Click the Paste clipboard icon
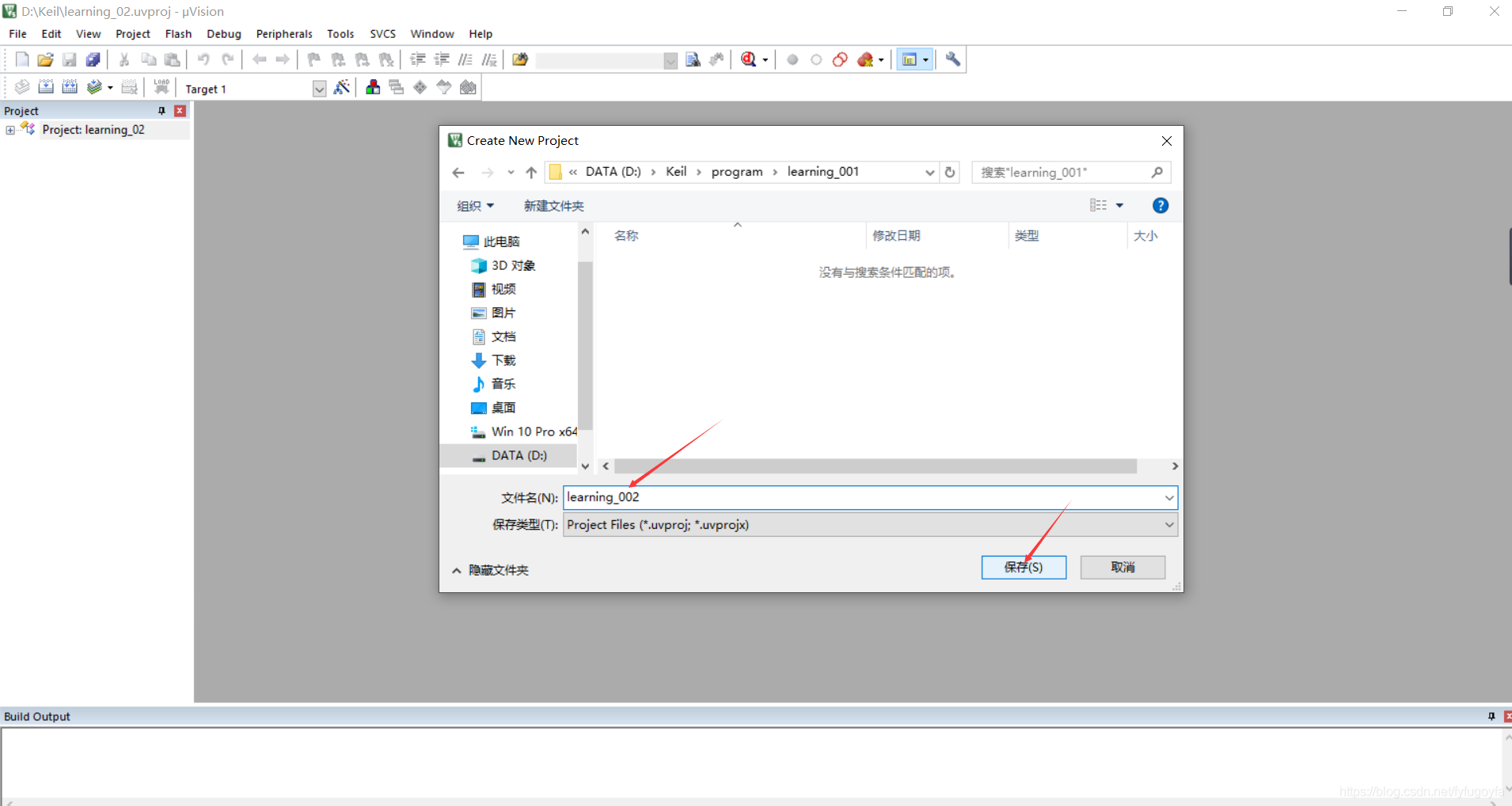The width and height of the screenshot is (1512, 806). (x=172, y=59)
